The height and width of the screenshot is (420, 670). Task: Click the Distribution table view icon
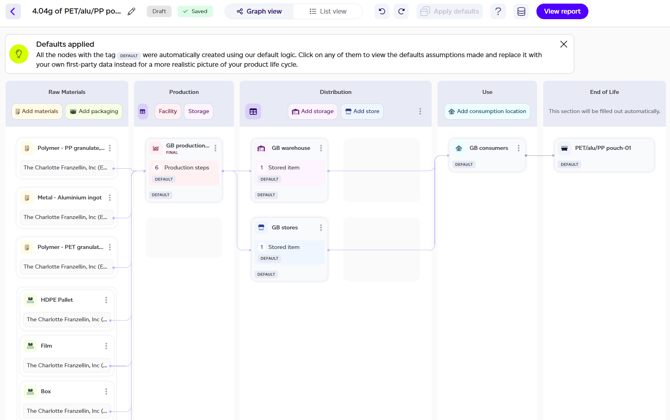pos(253,112)
